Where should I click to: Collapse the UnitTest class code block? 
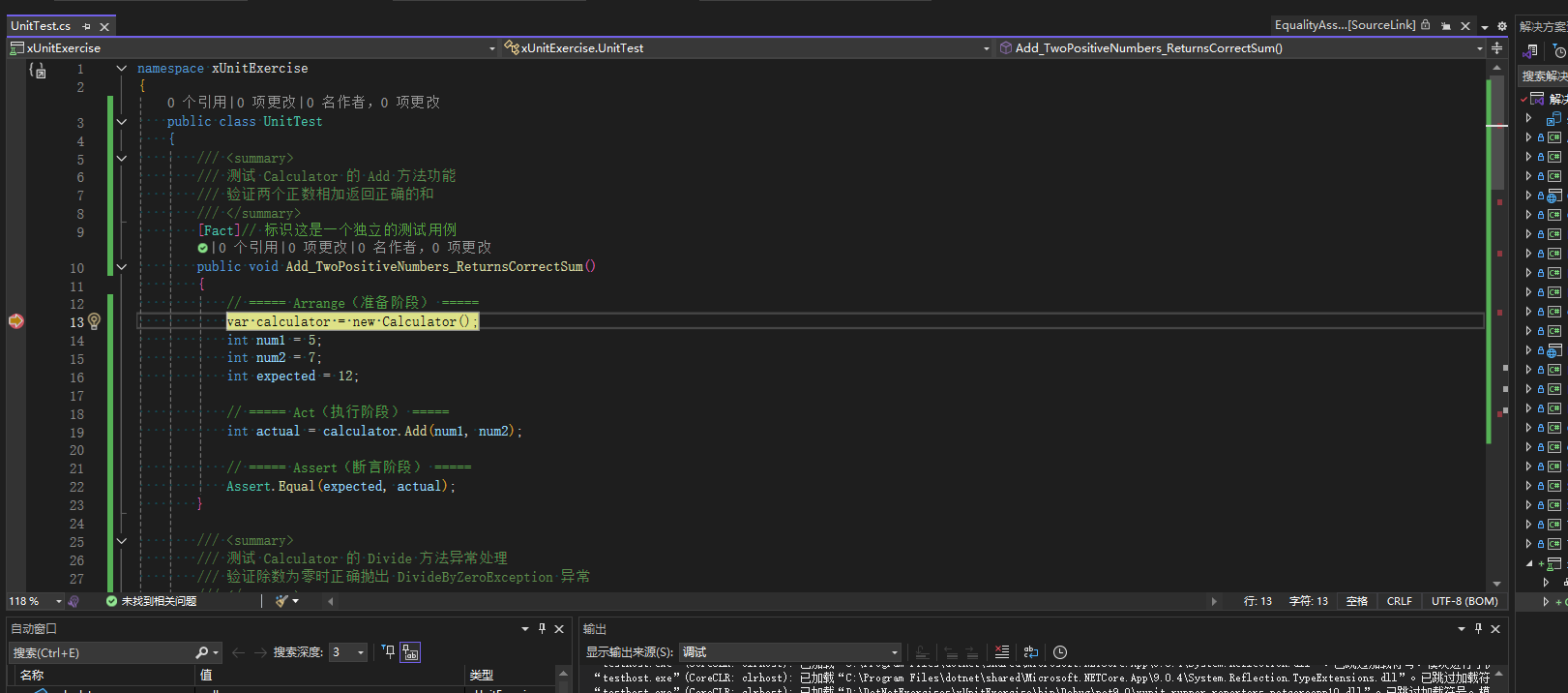pyautogui.click(x=122, y=122)
